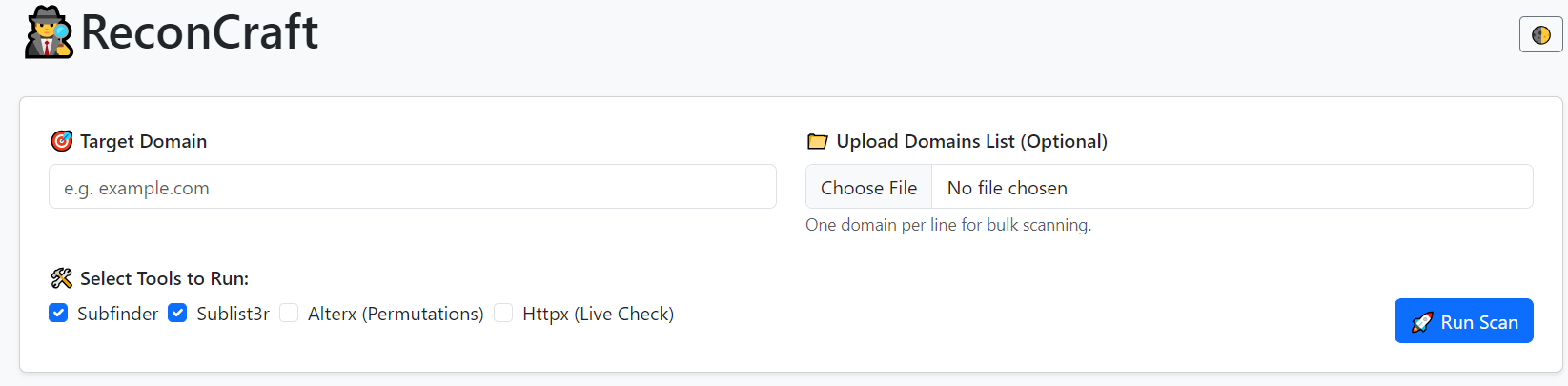Click the Subfinder label text
Viewport: 1568px width, 386px height.
(117, 314)
